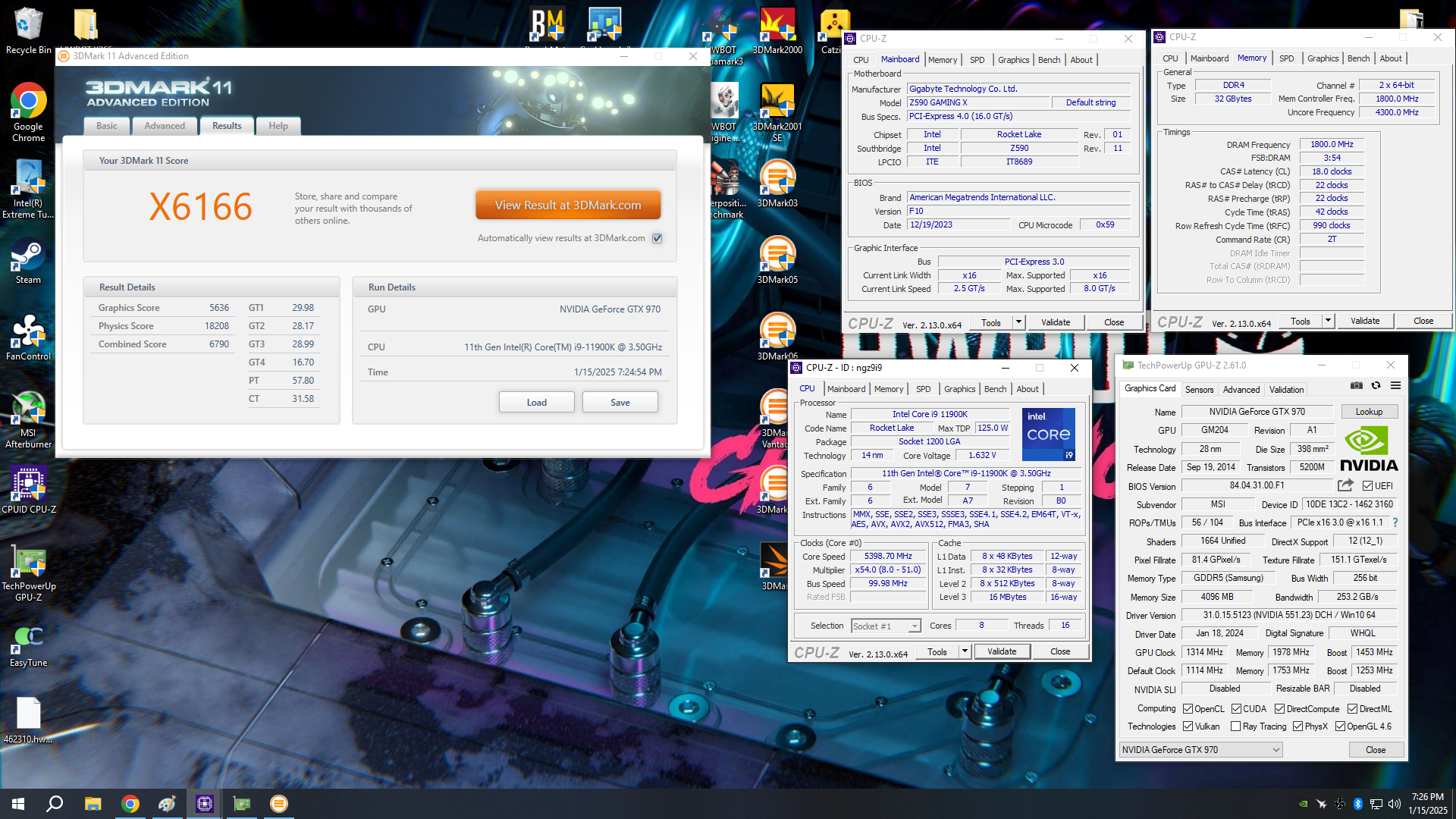Click Windows Start button
Image resolution: width=1456 pixels, height=819 pixels.
(18, 804)
